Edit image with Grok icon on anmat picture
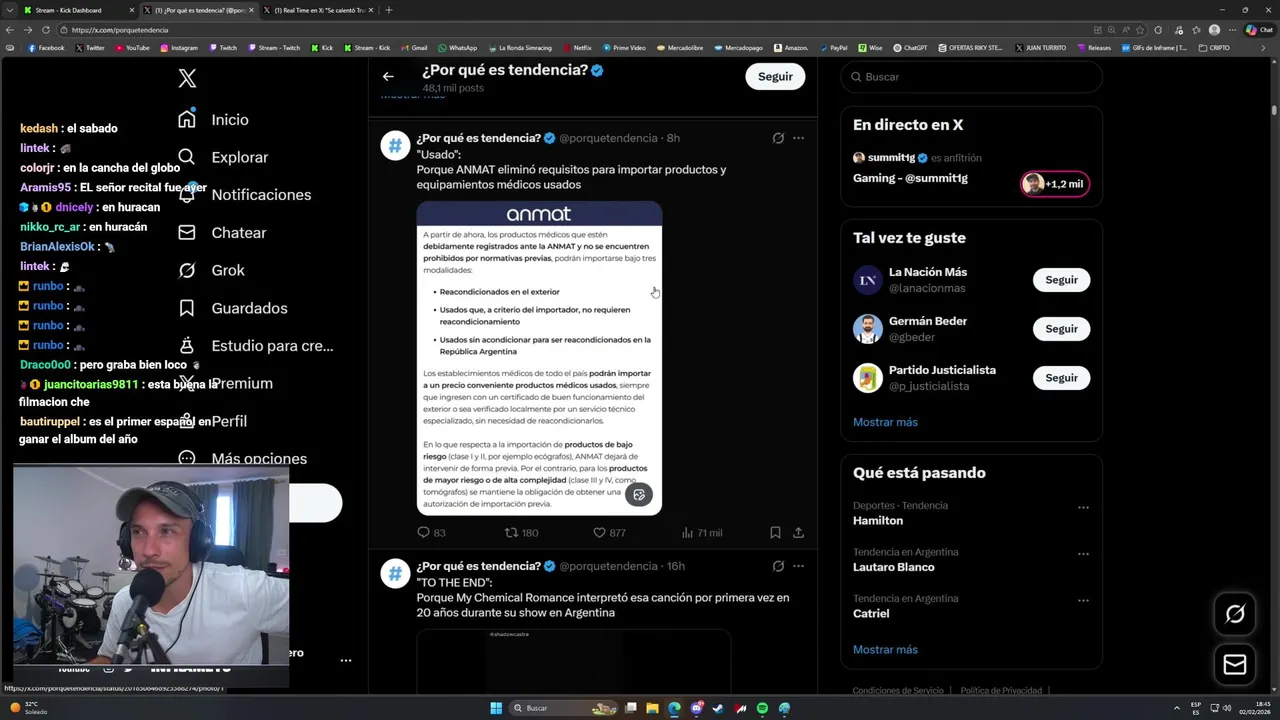 [639, 495]
